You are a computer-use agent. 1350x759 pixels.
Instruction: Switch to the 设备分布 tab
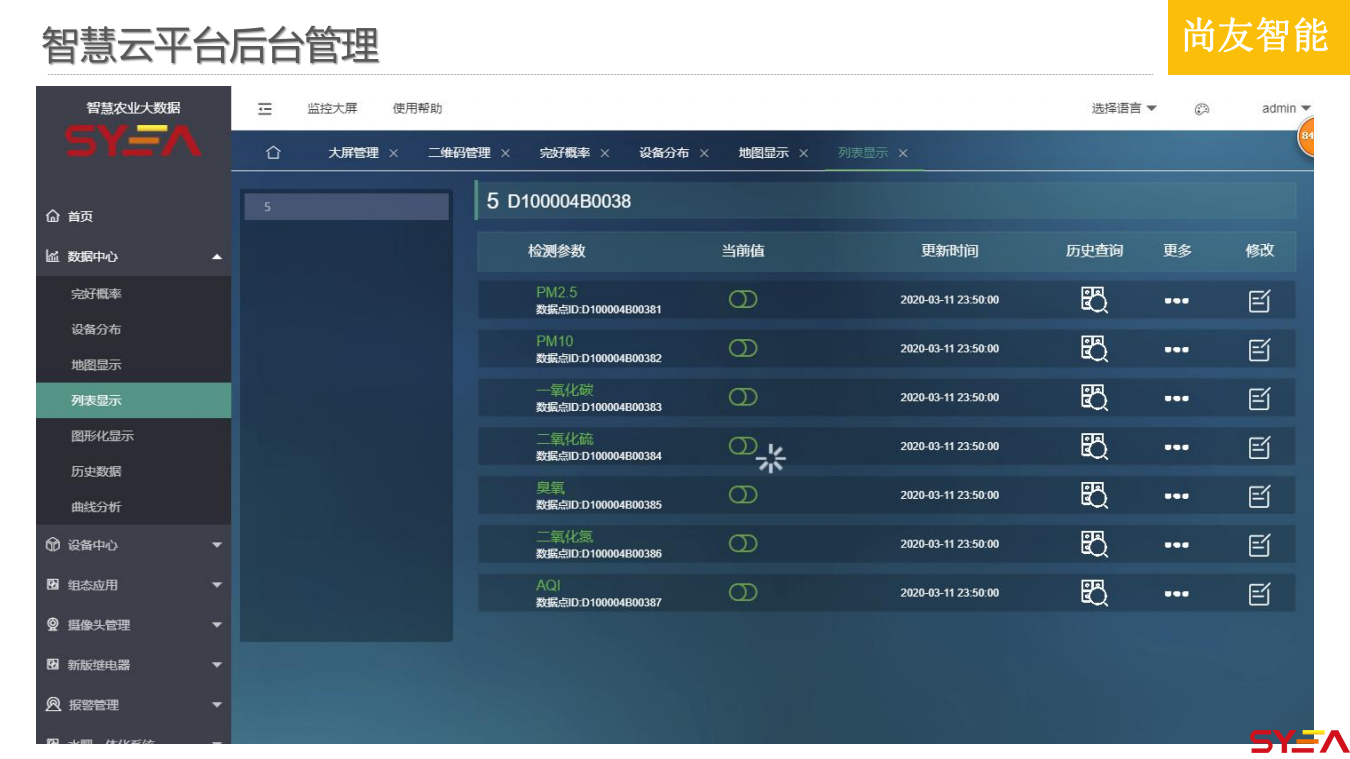point(664,153)
